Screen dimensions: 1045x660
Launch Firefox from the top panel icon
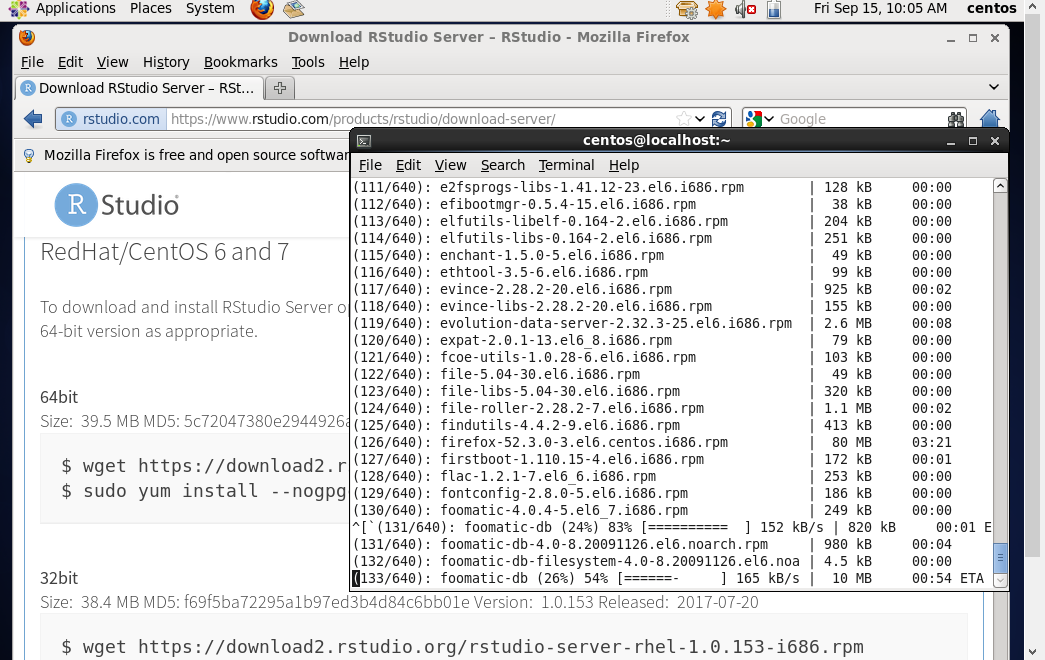point(262,9)
